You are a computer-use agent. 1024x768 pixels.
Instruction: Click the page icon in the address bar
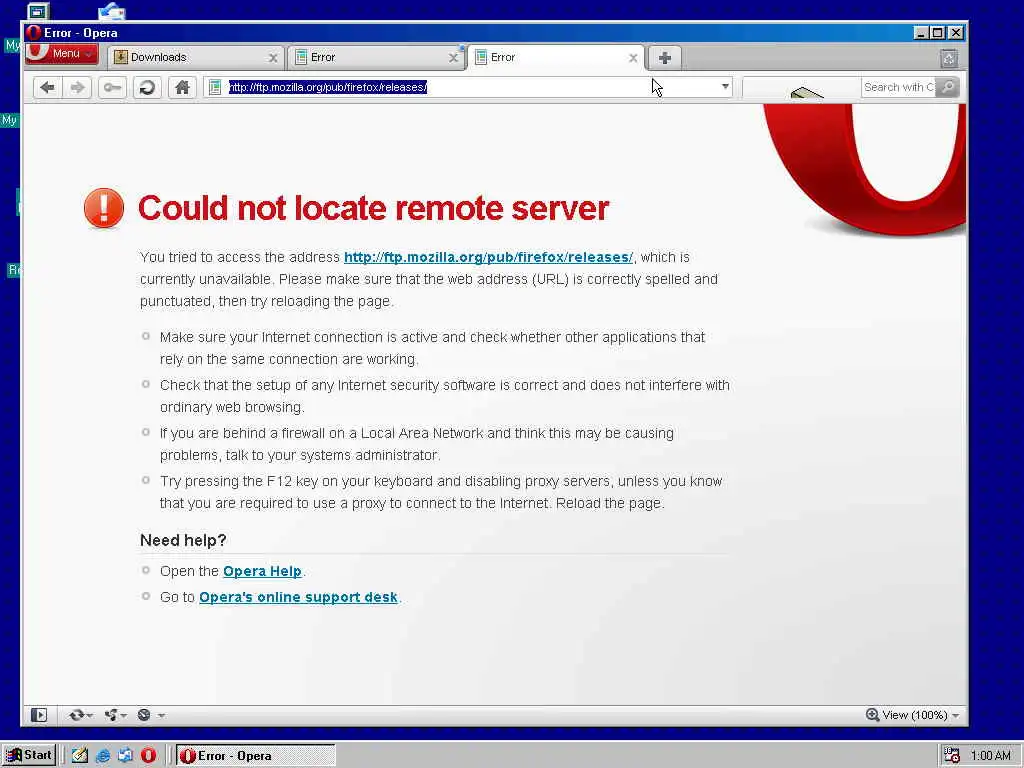pos(215,87)
